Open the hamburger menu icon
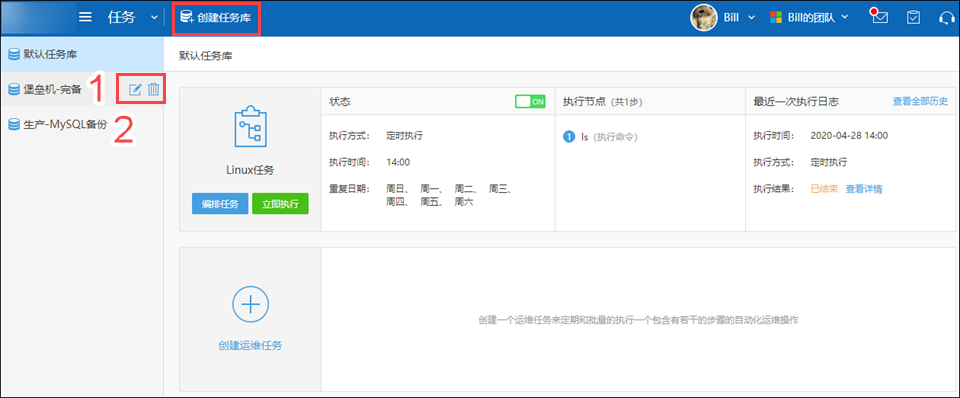This screenshot has width=960, height=398. [x=86, y=17]
